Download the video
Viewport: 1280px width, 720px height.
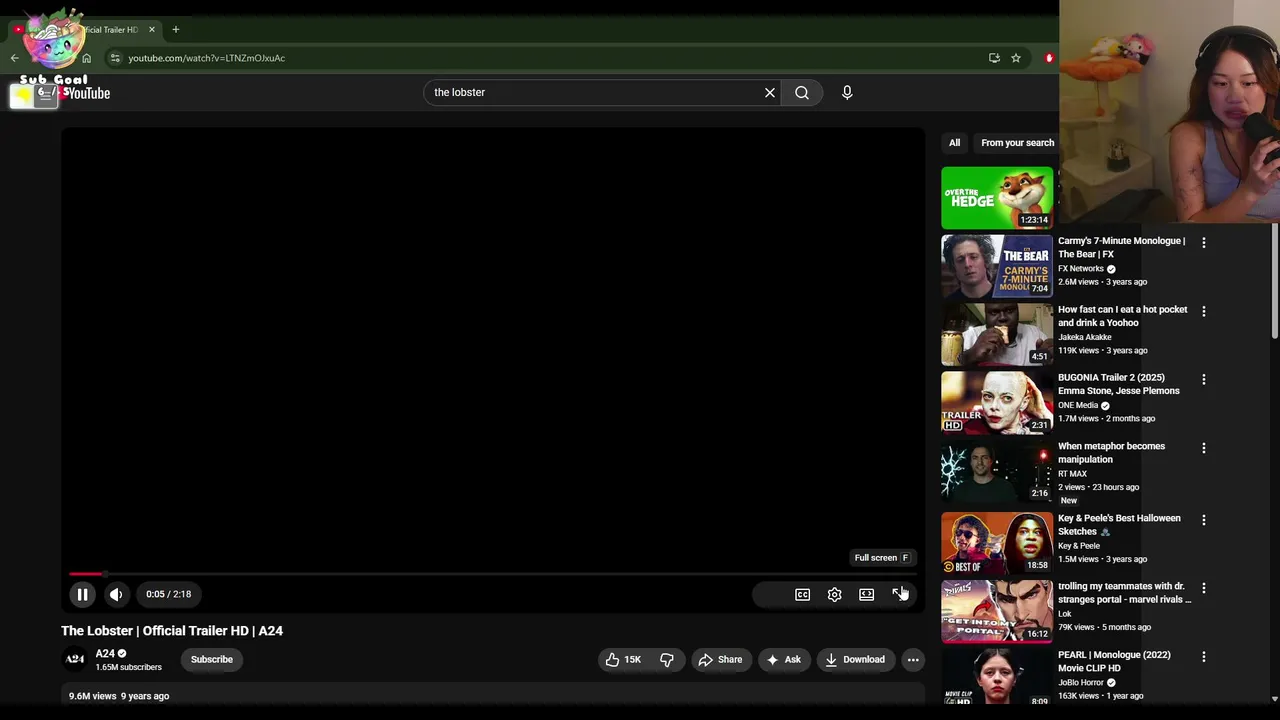pyautogui.click(x=855, y=659)
